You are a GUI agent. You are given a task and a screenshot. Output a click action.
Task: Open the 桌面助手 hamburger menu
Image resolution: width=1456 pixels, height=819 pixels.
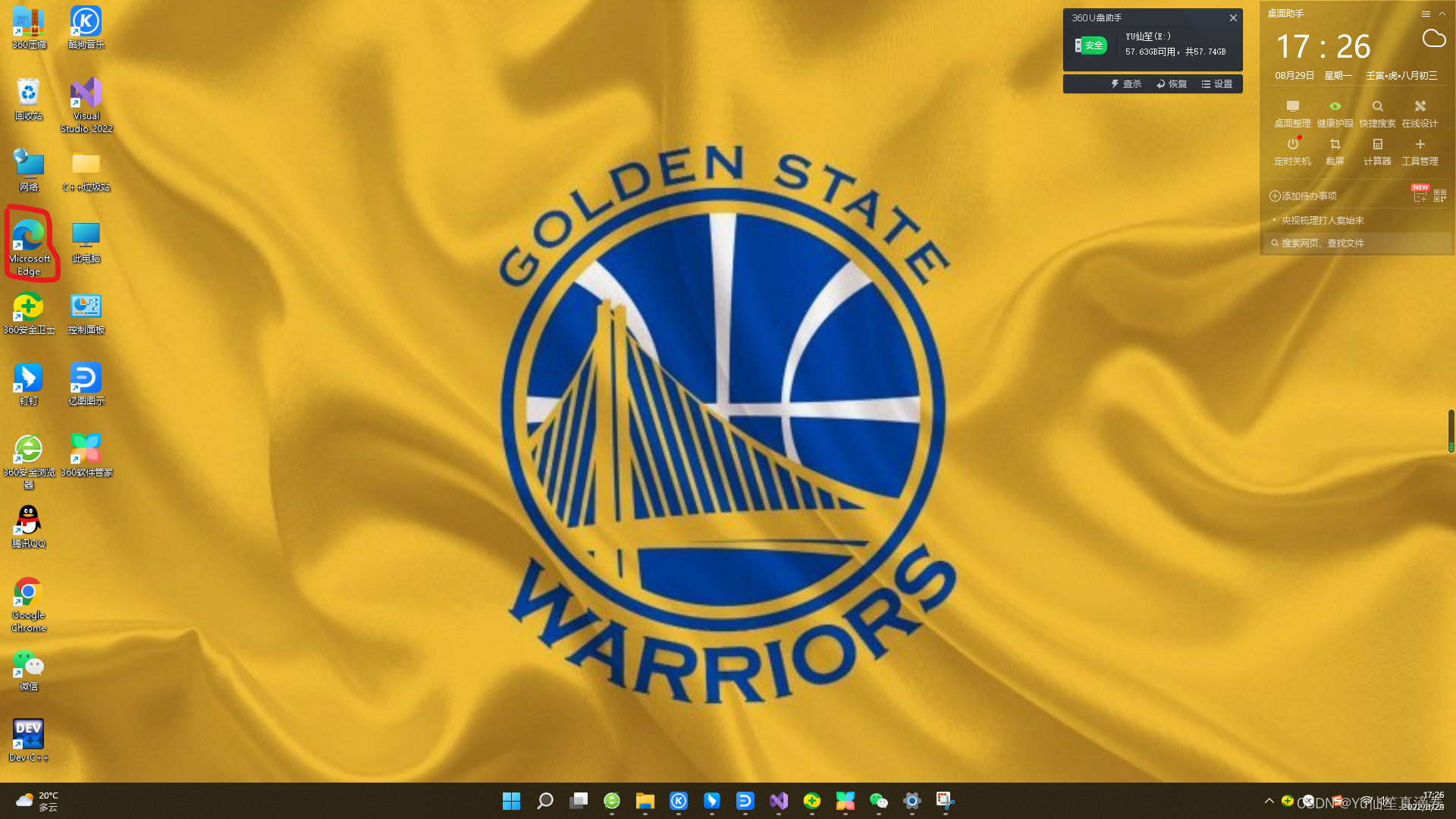click(x=1426, y=14)
